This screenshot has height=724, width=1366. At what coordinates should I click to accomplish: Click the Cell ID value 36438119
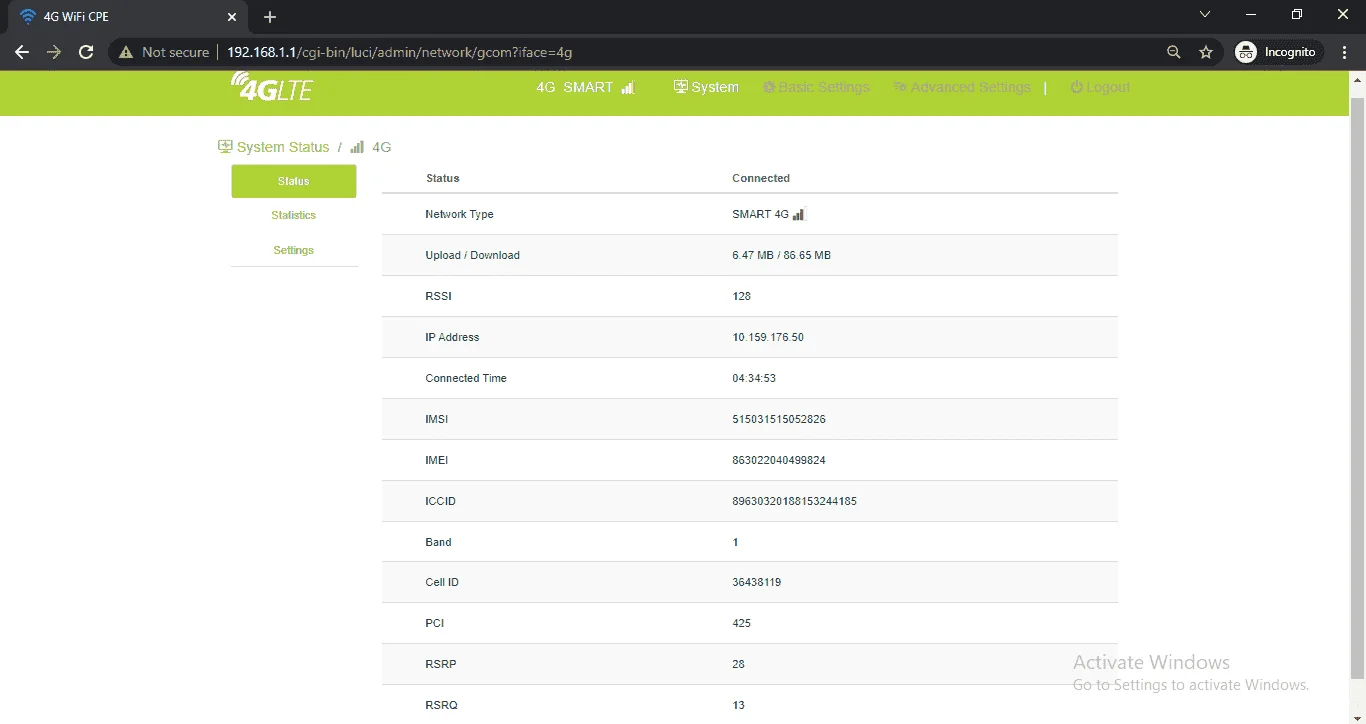tap(756, 582)
